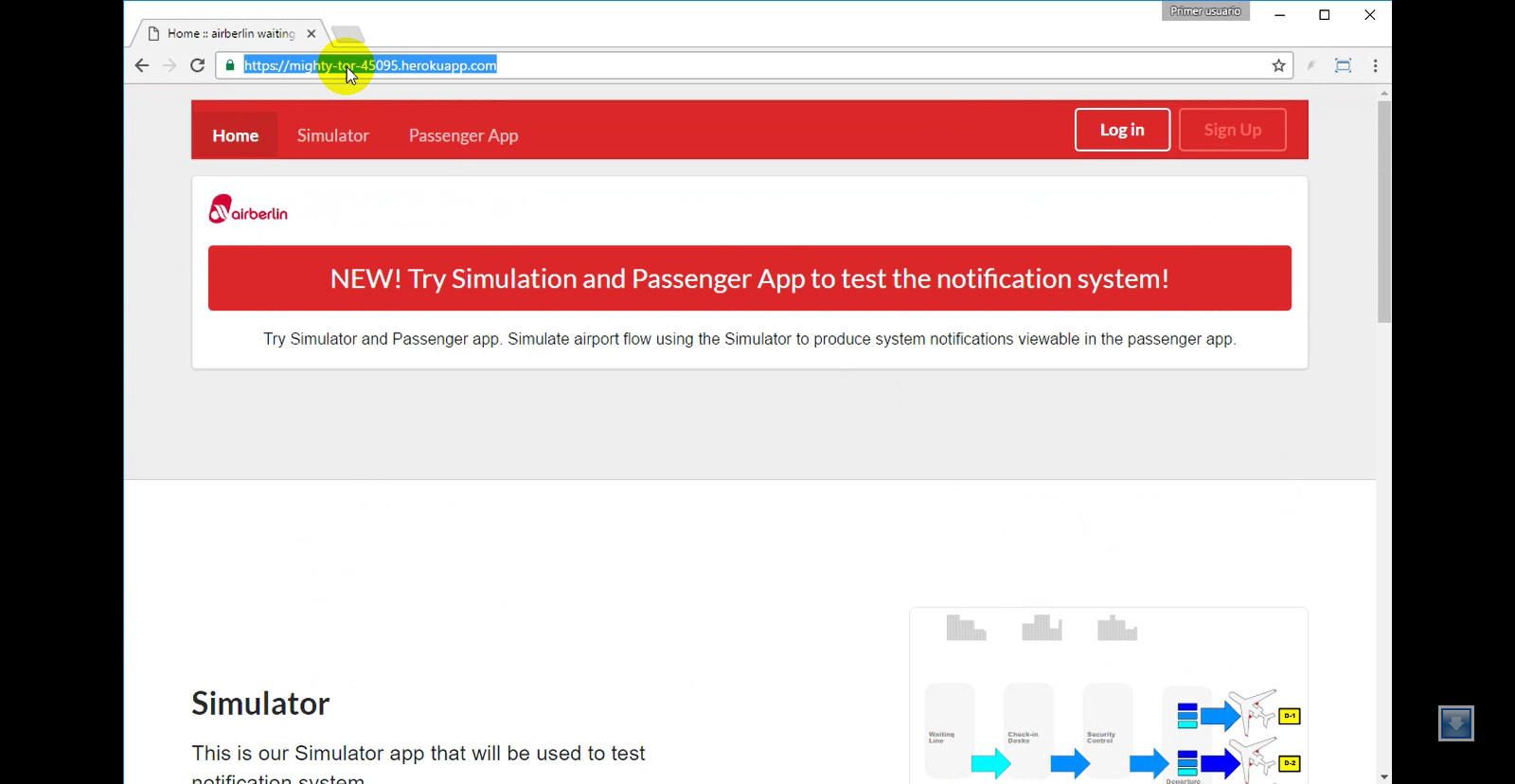Click the Primer usuario profile button
The width and height of the screenshot is (1515, 784).
[1205, 11]
